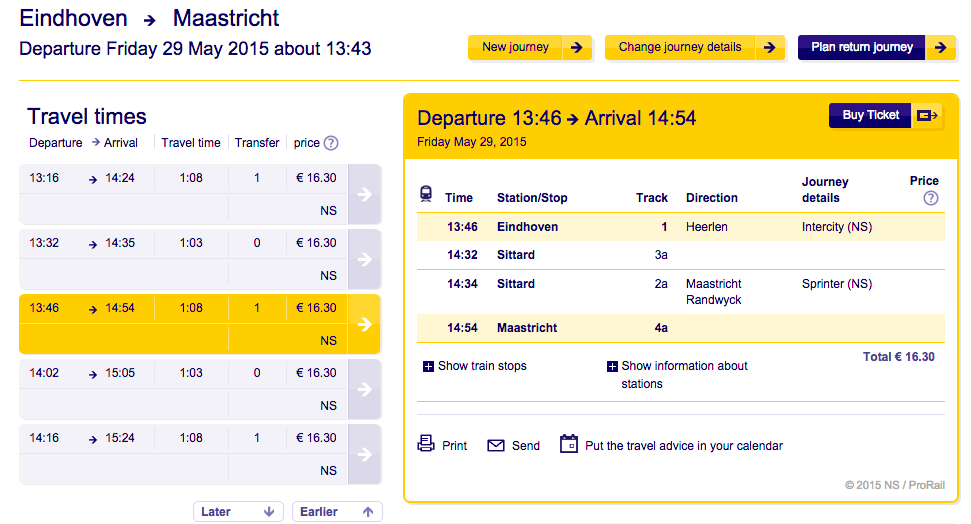Click the arrow on the 13:32 journey row
The width and height of the screenshot is (971, 524).
[364, 259]
